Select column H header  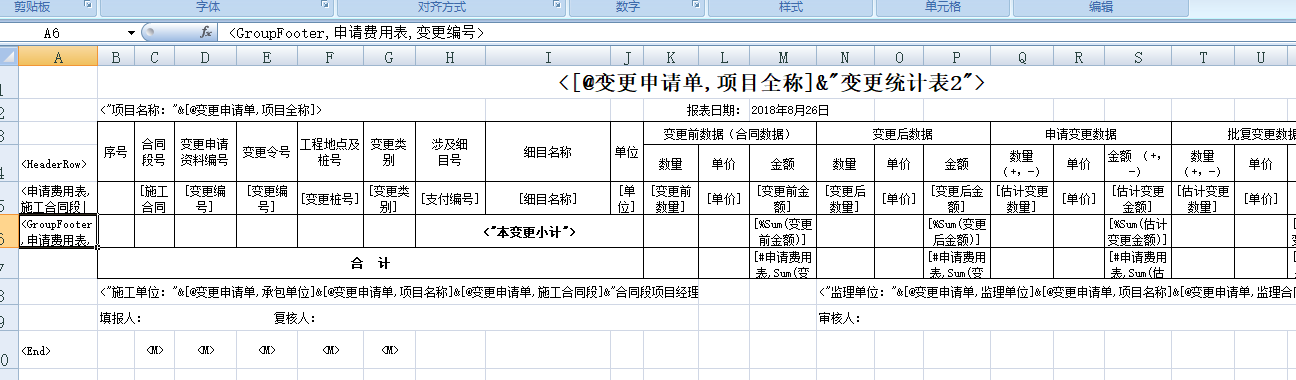coord(450,58)
